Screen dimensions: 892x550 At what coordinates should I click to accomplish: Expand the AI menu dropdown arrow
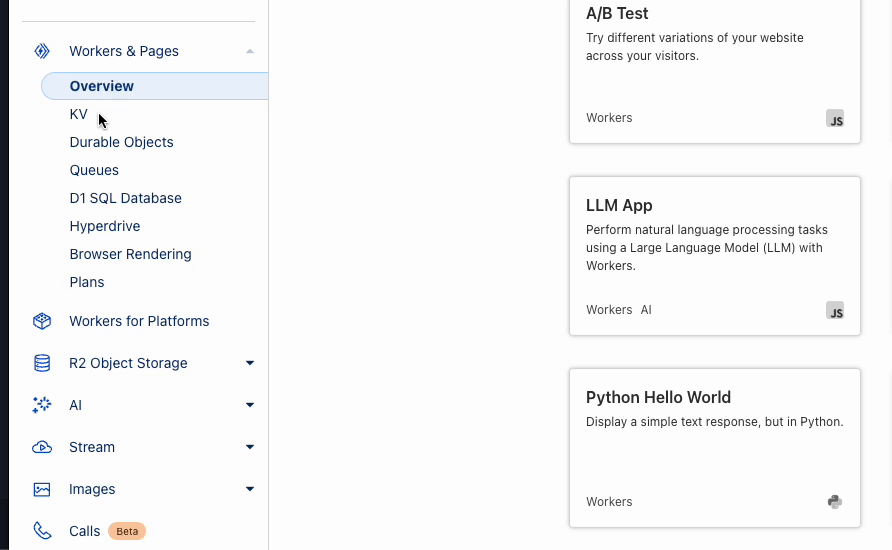point(250,405)
